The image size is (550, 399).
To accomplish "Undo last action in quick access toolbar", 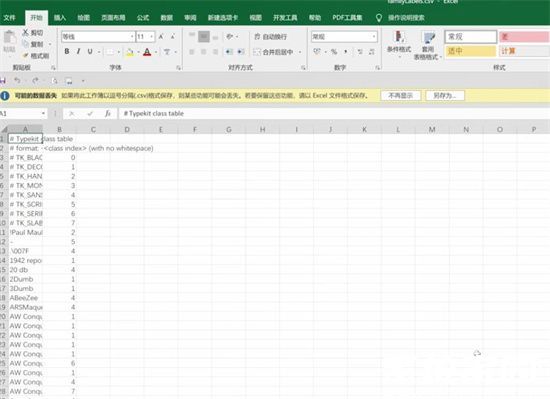I will [x=17, y=81].
